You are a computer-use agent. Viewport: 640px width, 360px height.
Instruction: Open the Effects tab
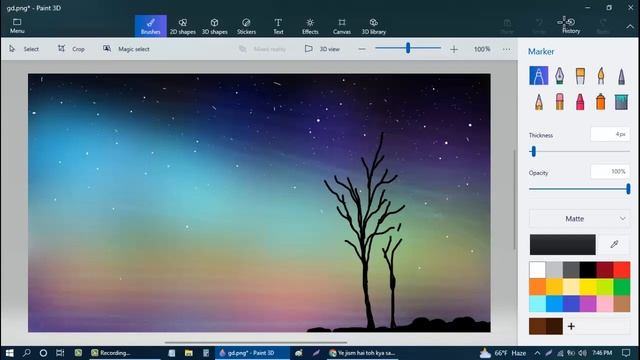tap(310, 26)
